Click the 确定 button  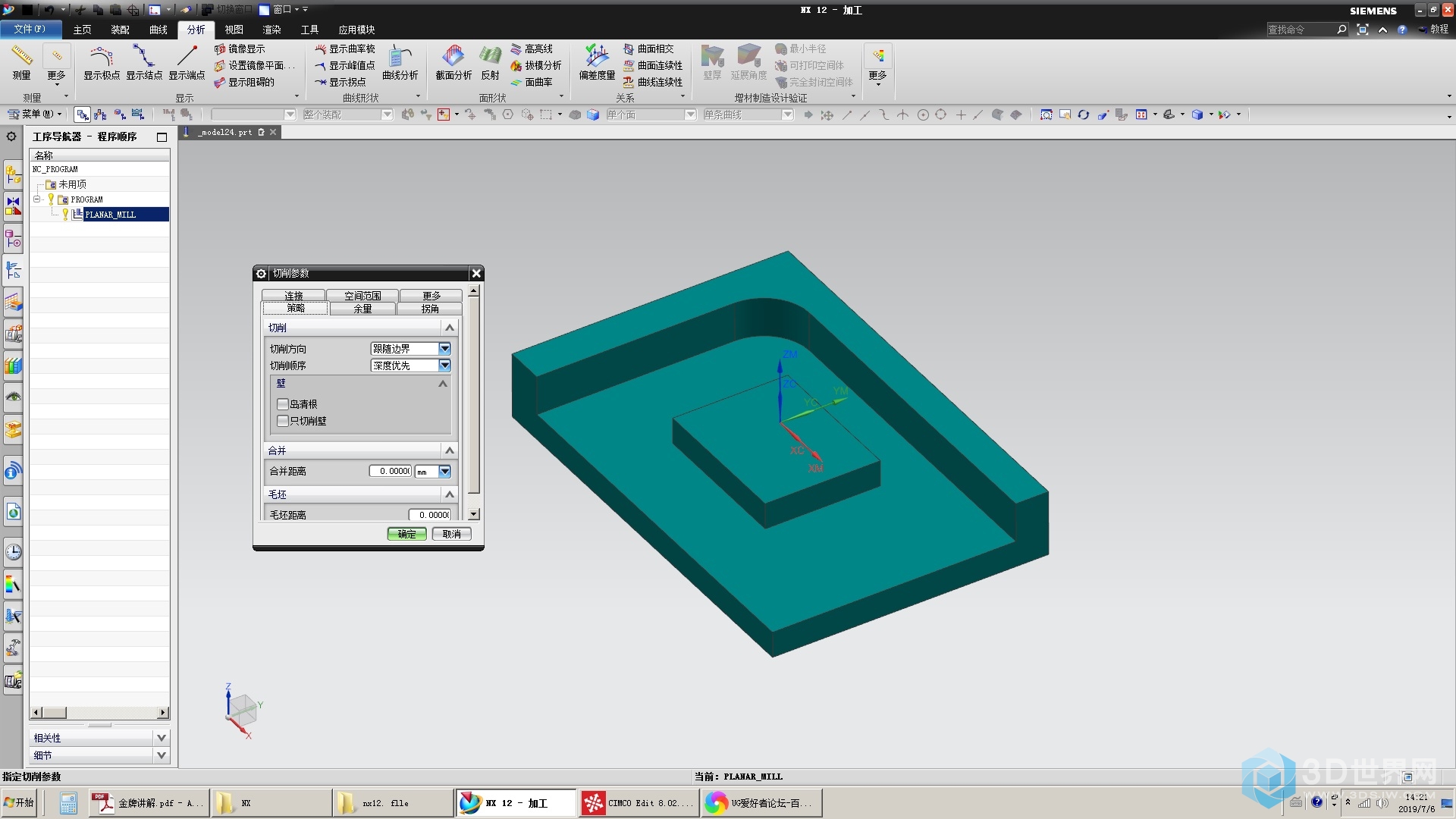[x=406, y=534]
